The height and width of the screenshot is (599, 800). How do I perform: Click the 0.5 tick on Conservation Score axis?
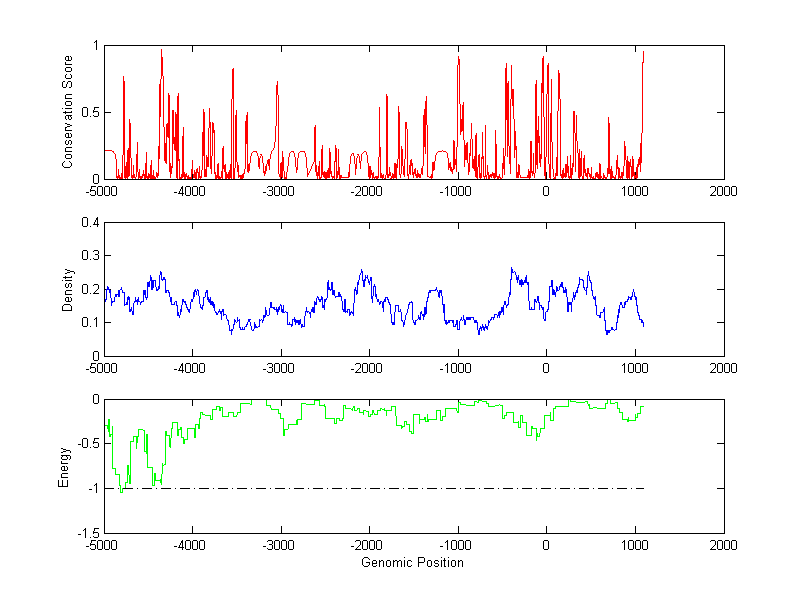tap(89, 112)
